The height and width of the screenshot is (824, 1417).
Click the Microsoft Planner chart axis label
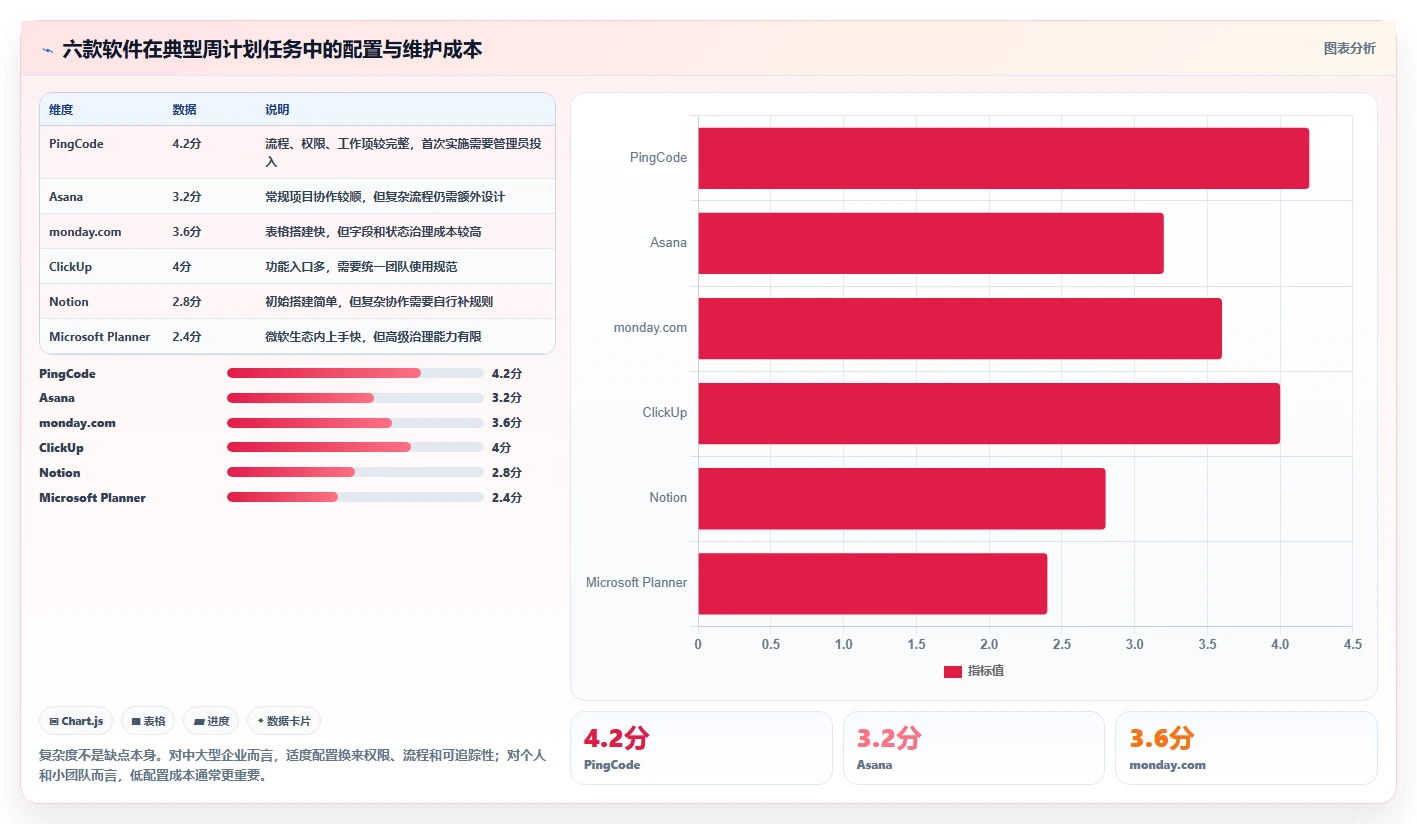click(636, 582)
